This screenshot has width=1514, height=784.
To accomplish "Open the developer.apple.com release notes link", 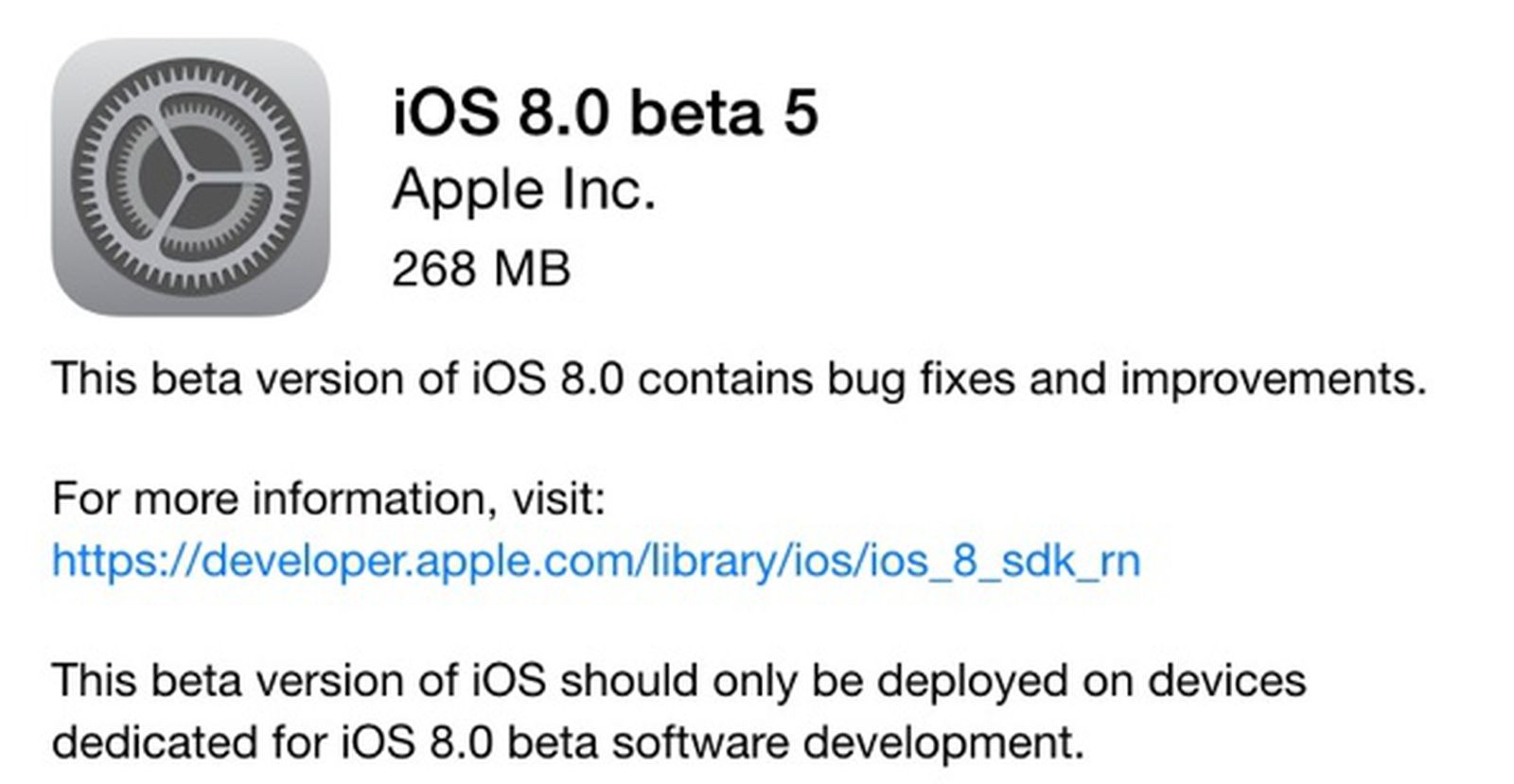I will pos(596,562).
